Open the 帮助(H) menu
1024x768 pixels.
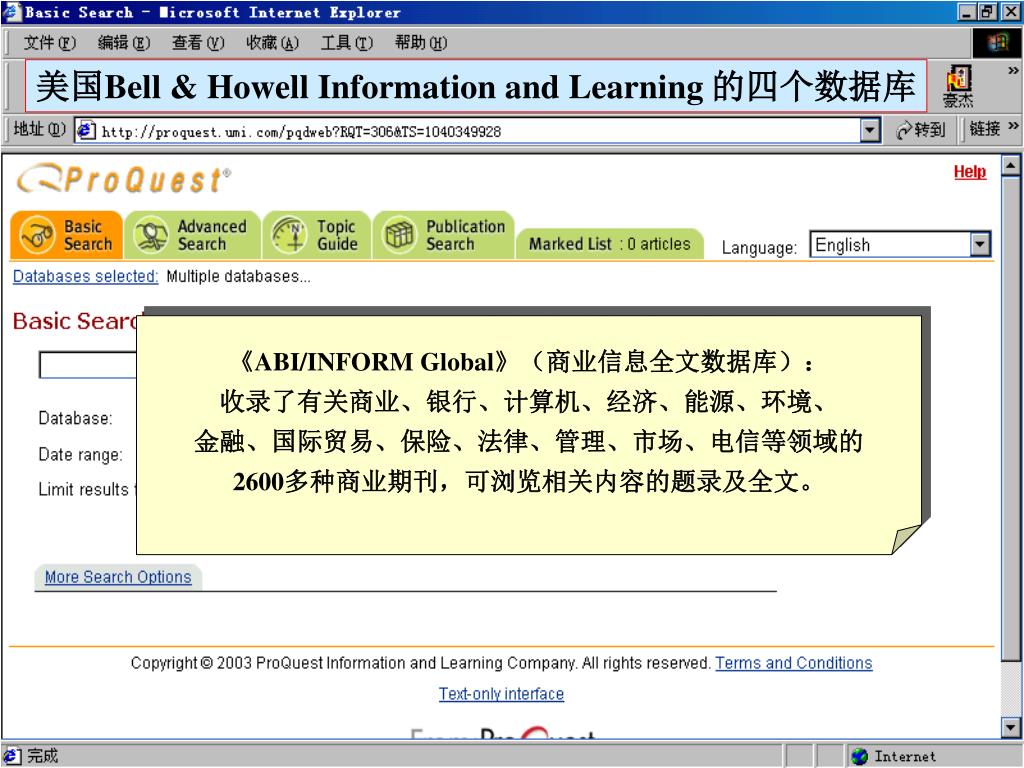(x=421, y=43)
